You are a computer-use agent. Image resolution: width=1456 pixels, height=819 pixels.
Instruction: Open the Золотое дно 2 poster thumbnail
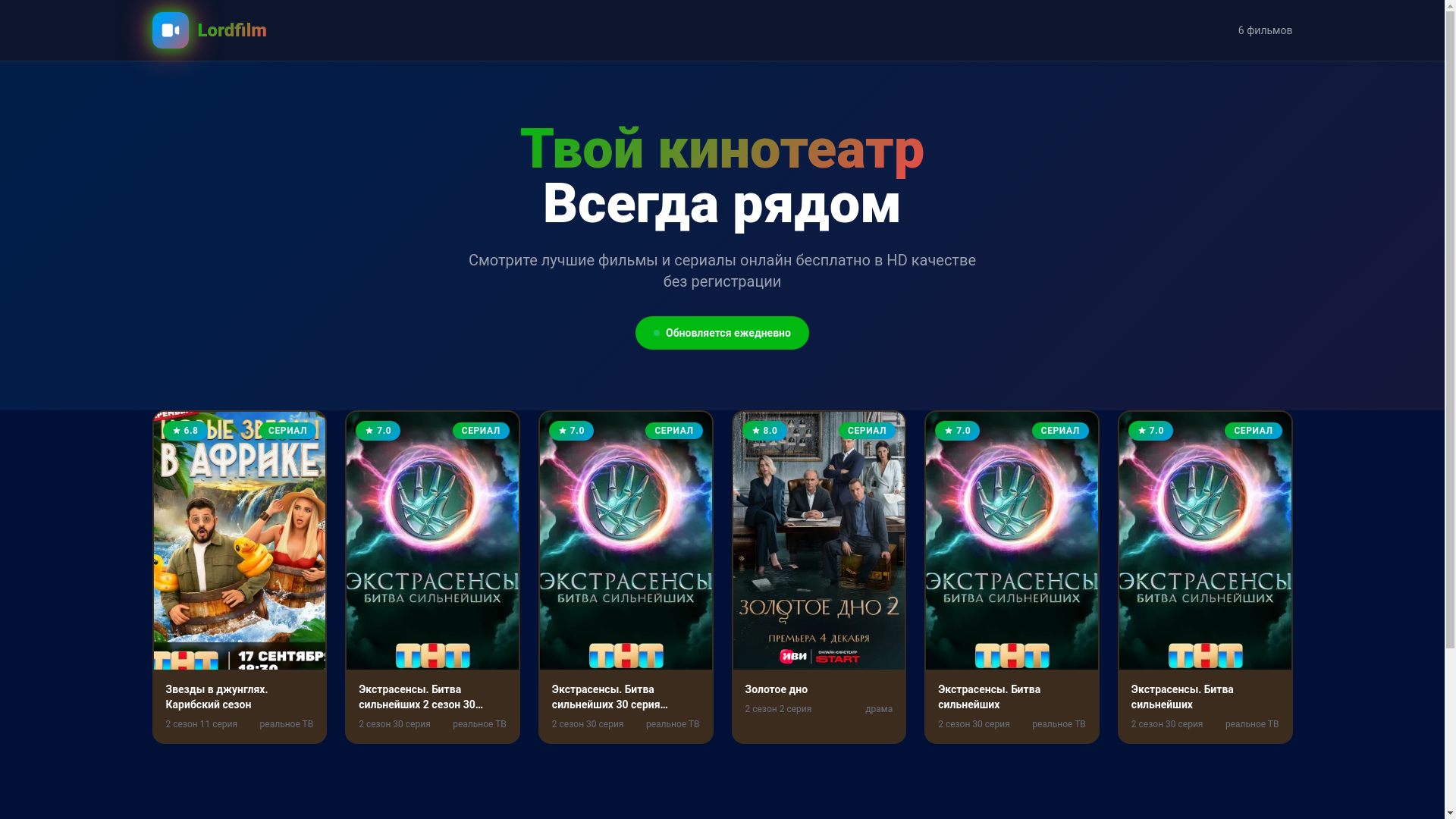pyautogui.click(x=819, y=541)
